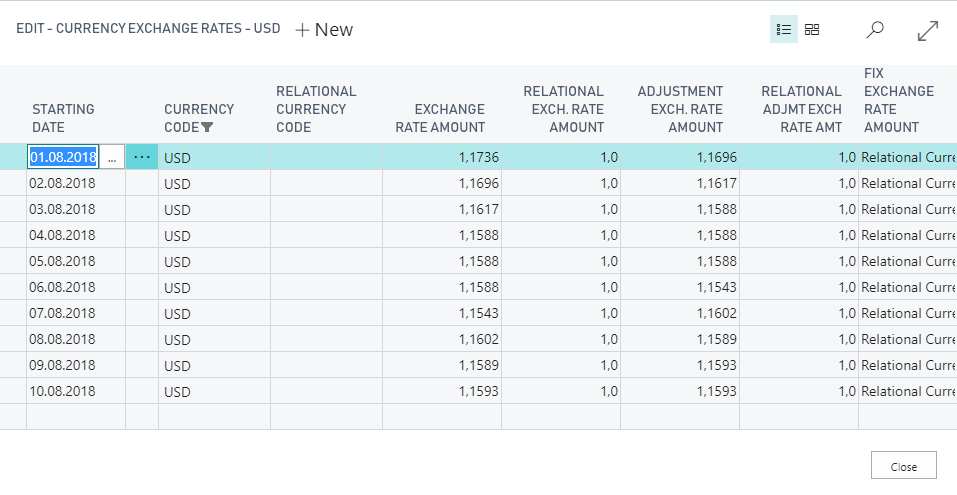
Task: Select the 08.08.2018 starting date cell
Action: (x=76, y=339)
